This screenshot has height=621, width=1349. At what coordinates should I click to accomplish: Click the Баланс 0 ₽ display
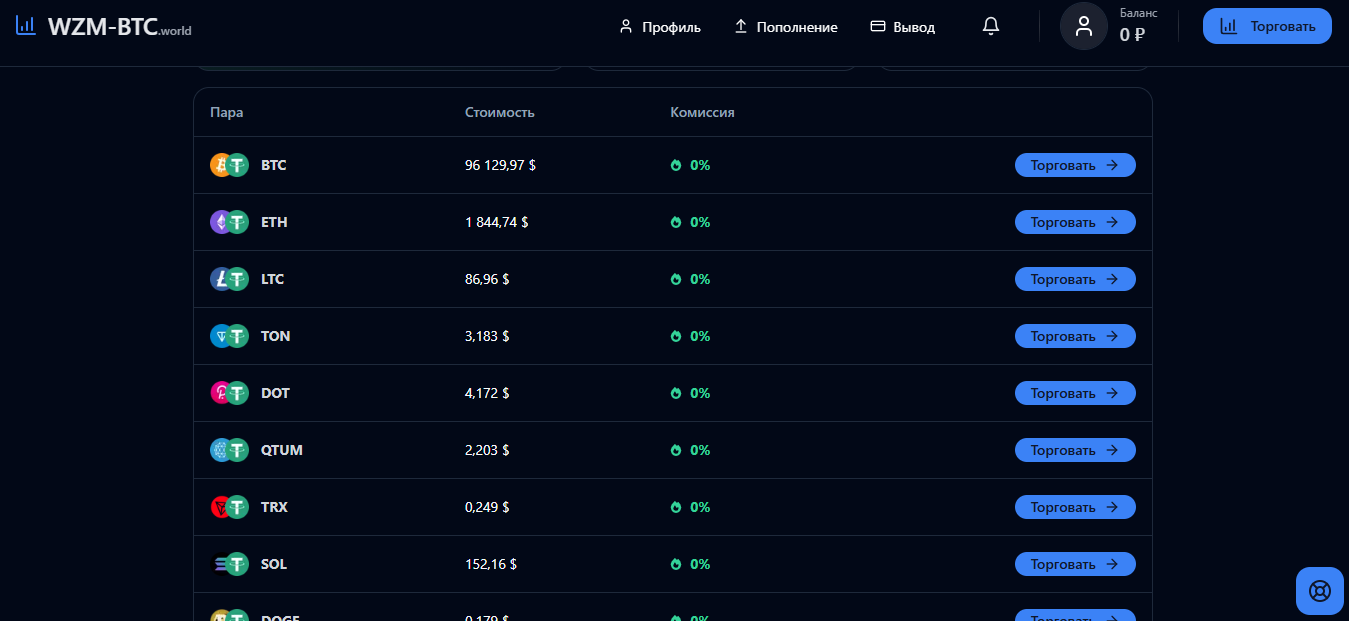click(x=1138, y=27)
